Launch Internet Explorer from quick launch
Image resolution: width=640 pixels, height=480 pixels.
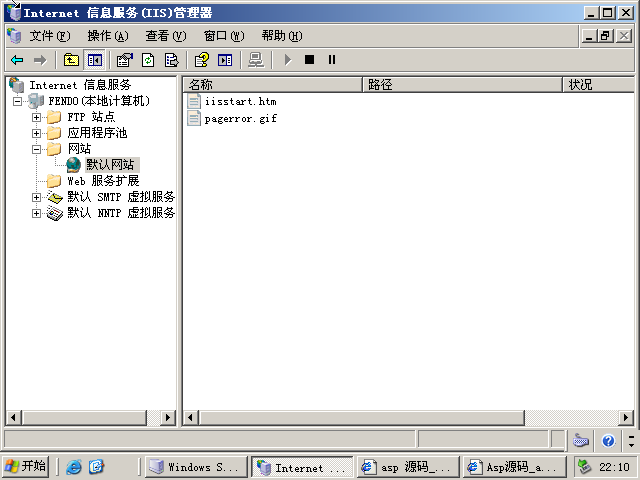[74, 467]
